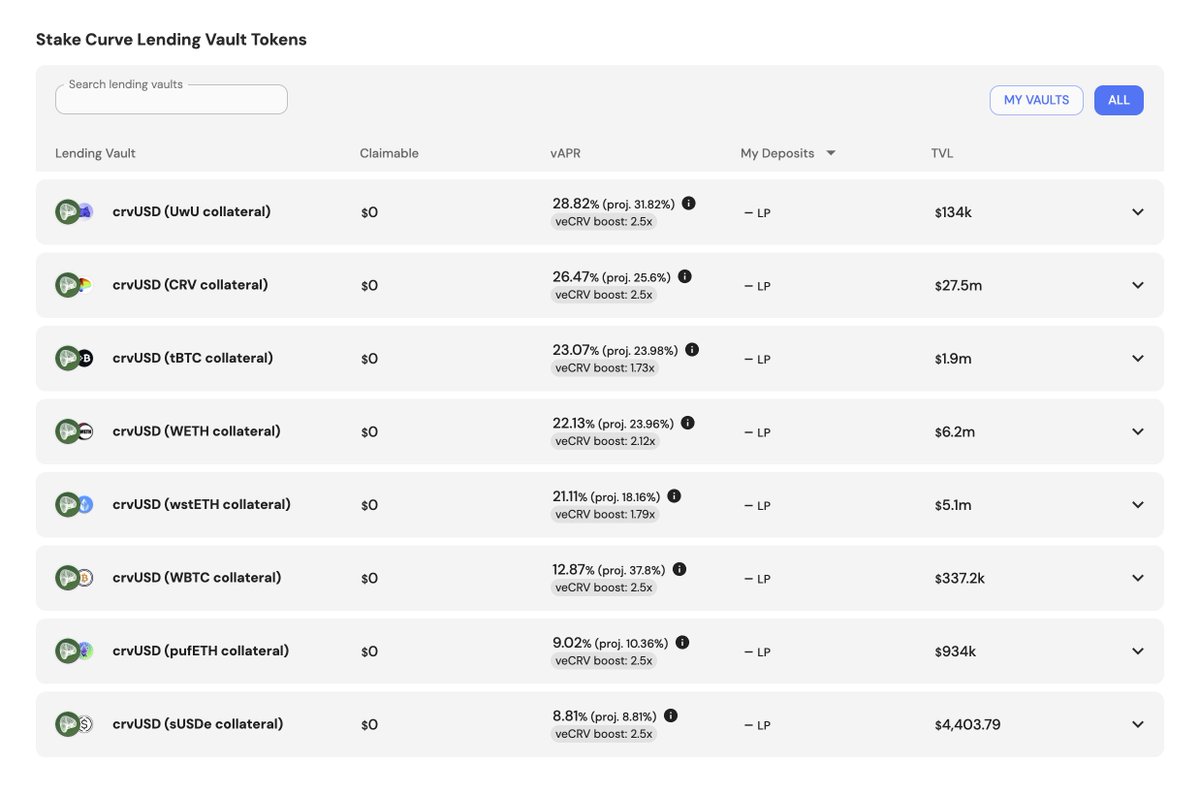Image resolution: width=1200 pixels, height=794 pixels.
Task: Click the info icon beside pufETH vAPR 9.02%
Action: (682, 643)
